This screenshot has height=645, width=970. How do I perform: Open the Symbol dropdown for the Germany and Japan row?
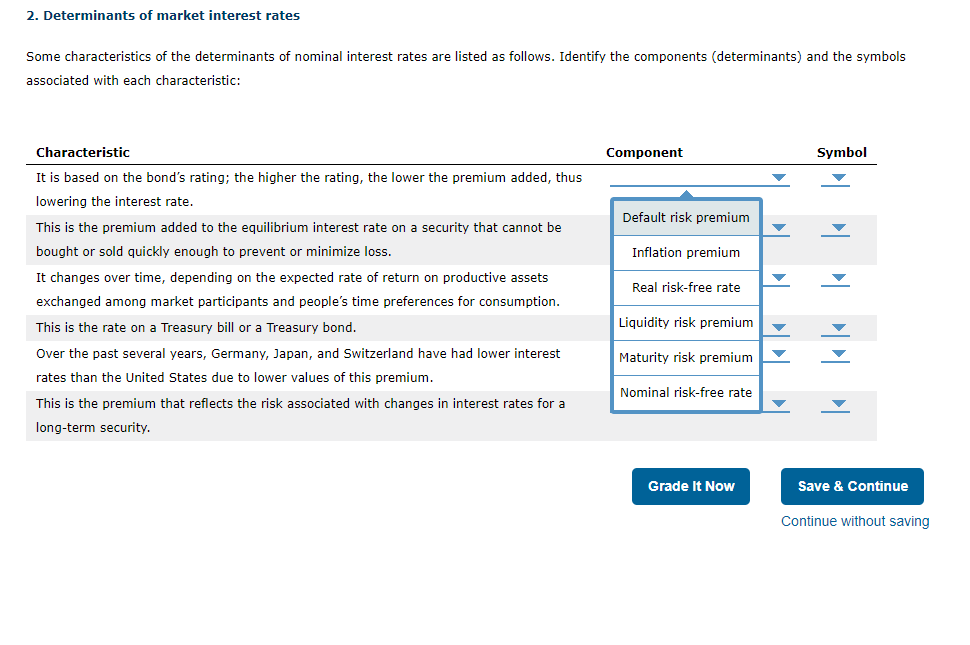pos(835,355)
